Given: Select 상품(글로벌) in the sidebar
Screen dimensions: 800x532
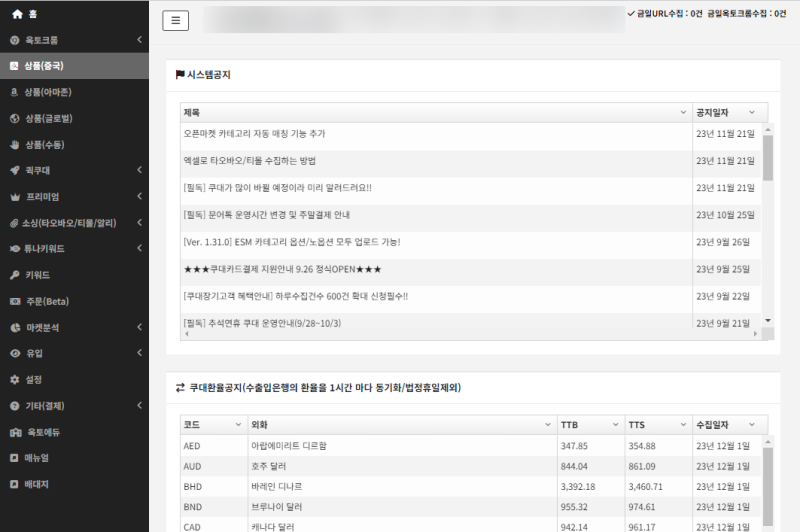Looking at the screenshot, I should coord(74,118).
